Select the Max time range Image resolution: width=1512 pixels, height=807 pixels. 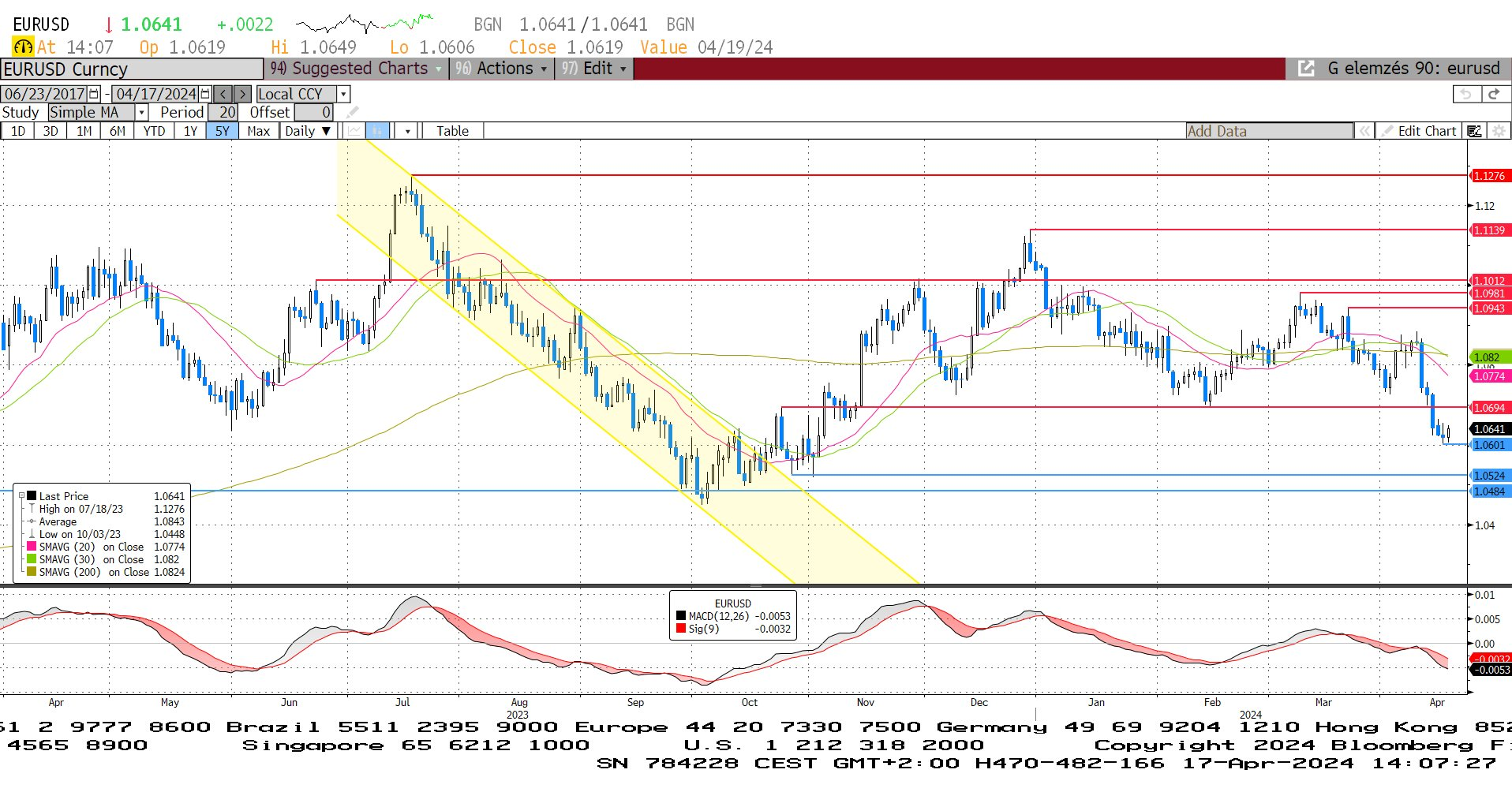[258, 131]
